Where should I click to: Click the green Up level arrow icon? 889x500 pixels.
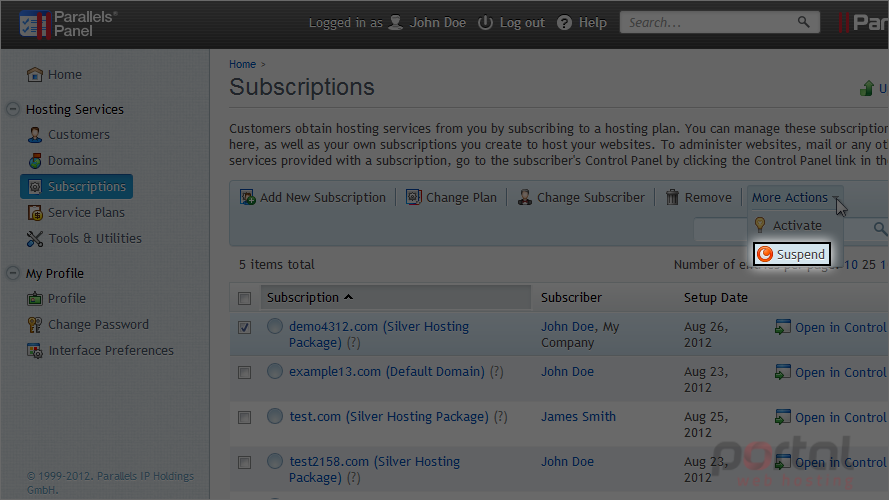point(866,88)
